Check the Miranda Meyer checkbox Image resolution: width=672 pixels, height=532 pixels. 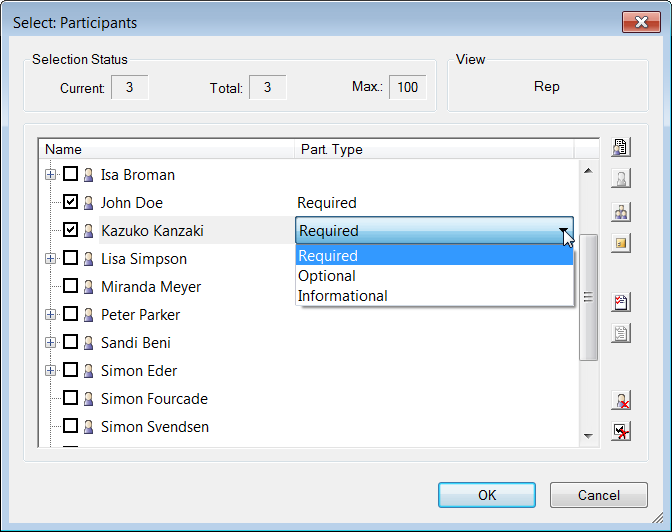pos(70,286)
